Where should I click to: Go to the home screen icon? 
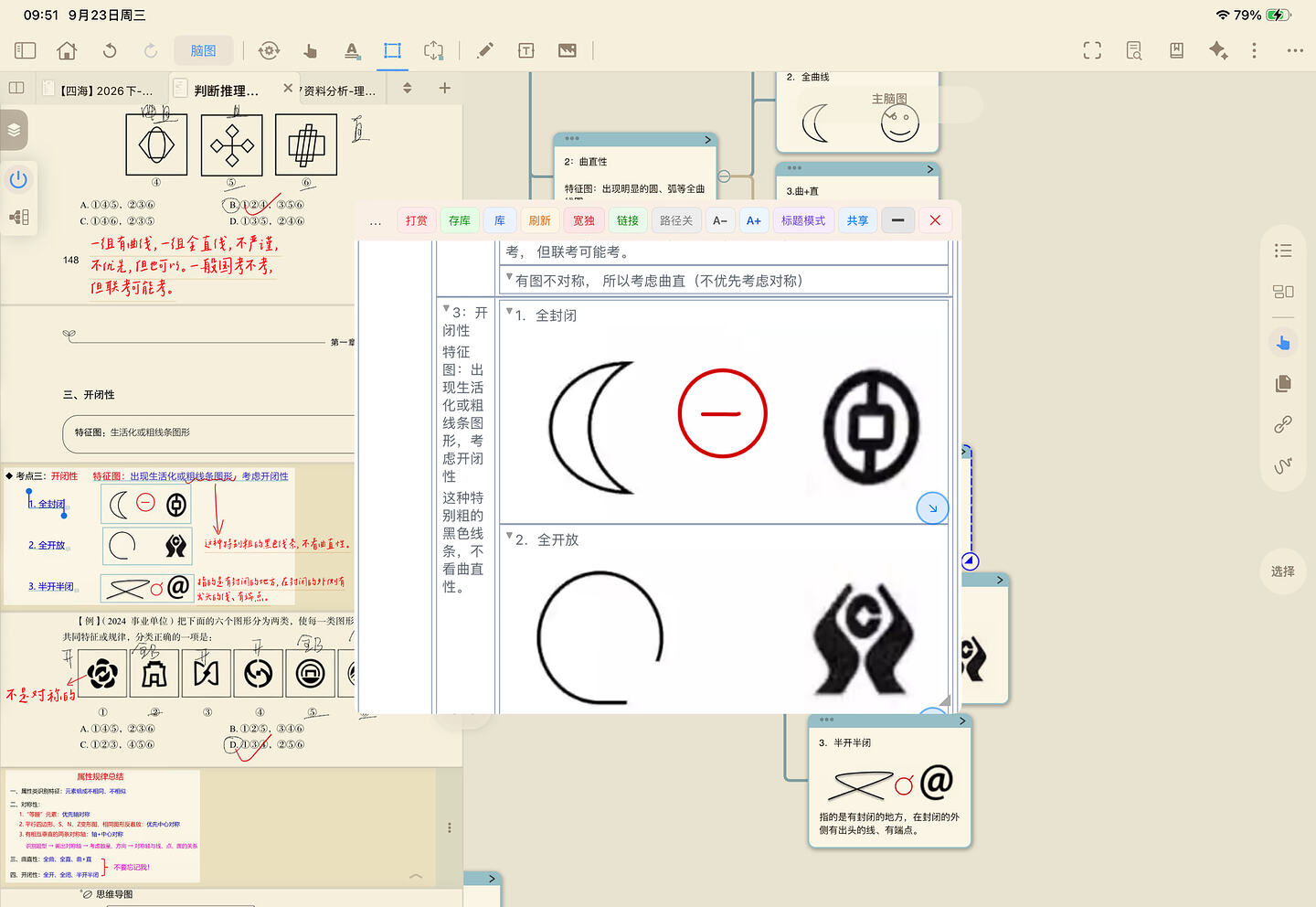click(x=67, y=50)
